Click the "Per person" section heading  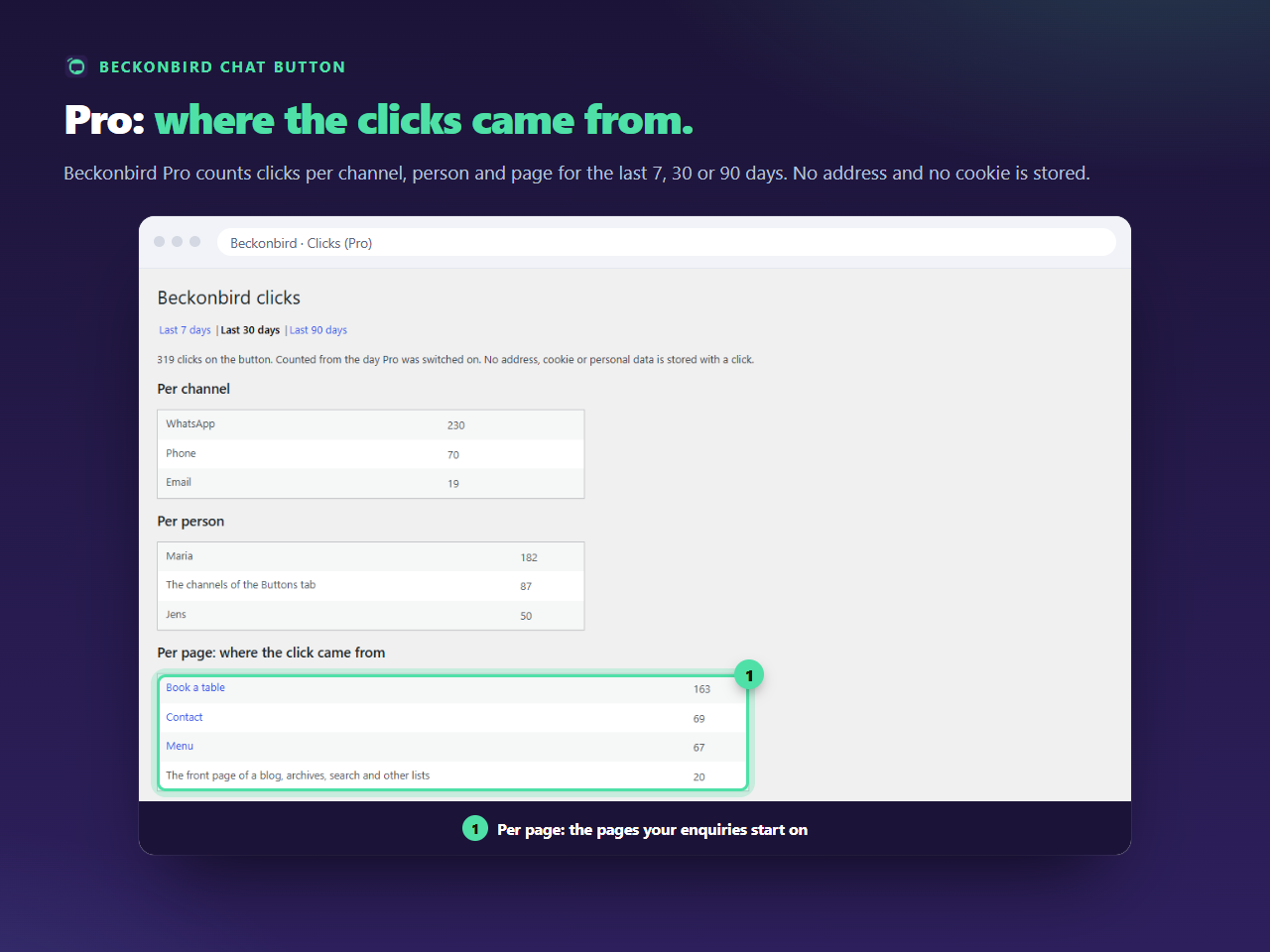pyautogui.click(x=190, y=522)
